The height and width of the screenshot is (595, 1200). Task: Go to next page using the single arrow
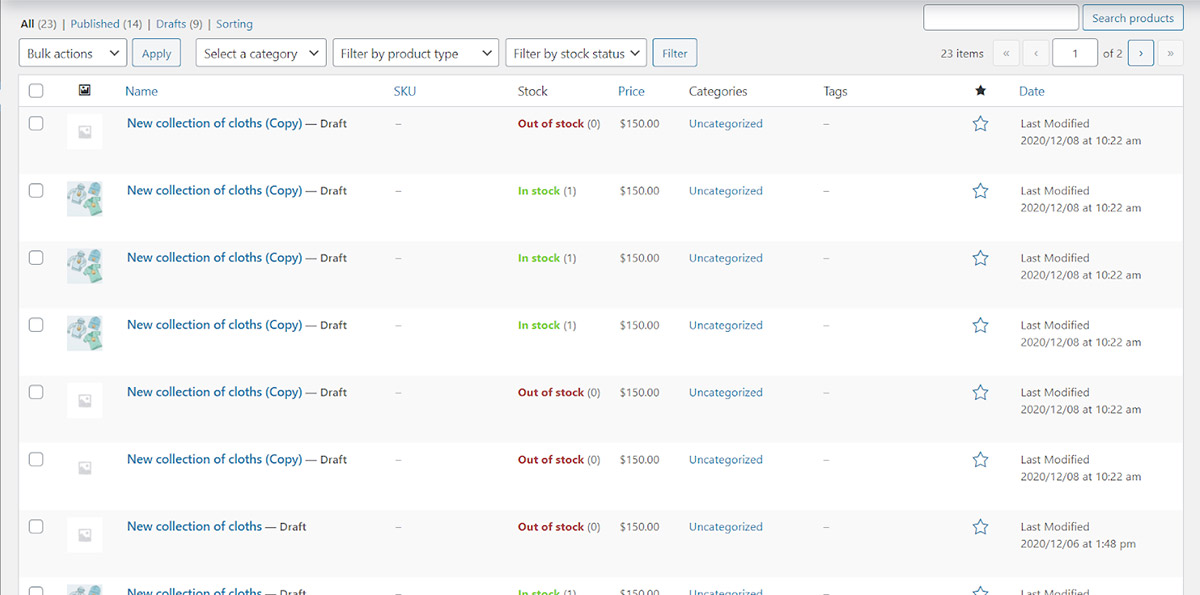[x=1140, y=53]
